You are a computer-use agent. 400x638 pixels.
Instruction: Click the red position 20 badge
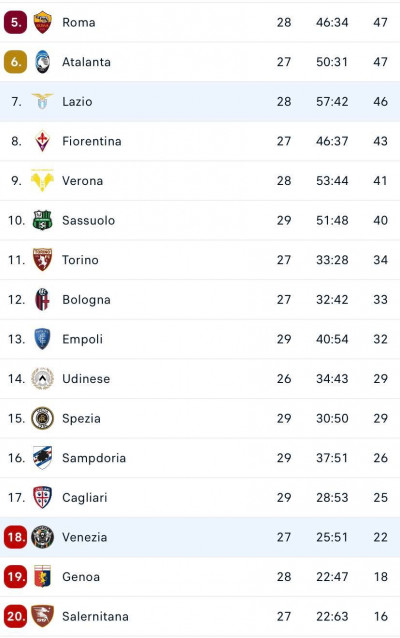(15, 616)
